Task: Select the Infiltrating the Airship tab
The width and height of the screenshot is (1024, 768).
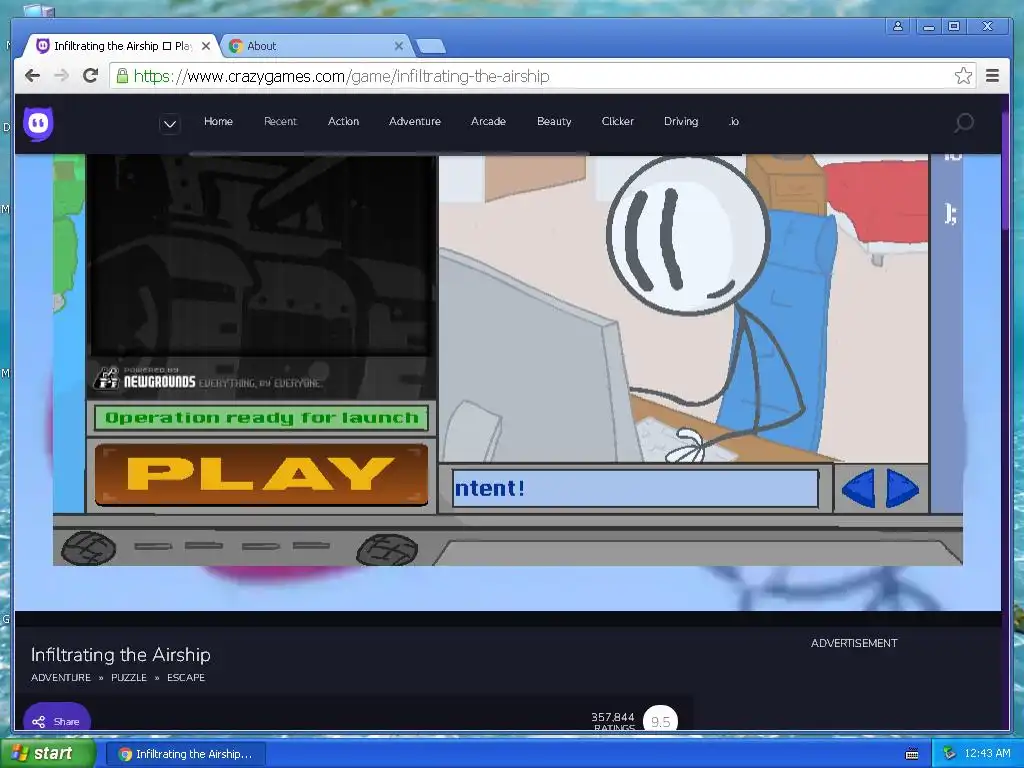Action: (x=121, y=46)
